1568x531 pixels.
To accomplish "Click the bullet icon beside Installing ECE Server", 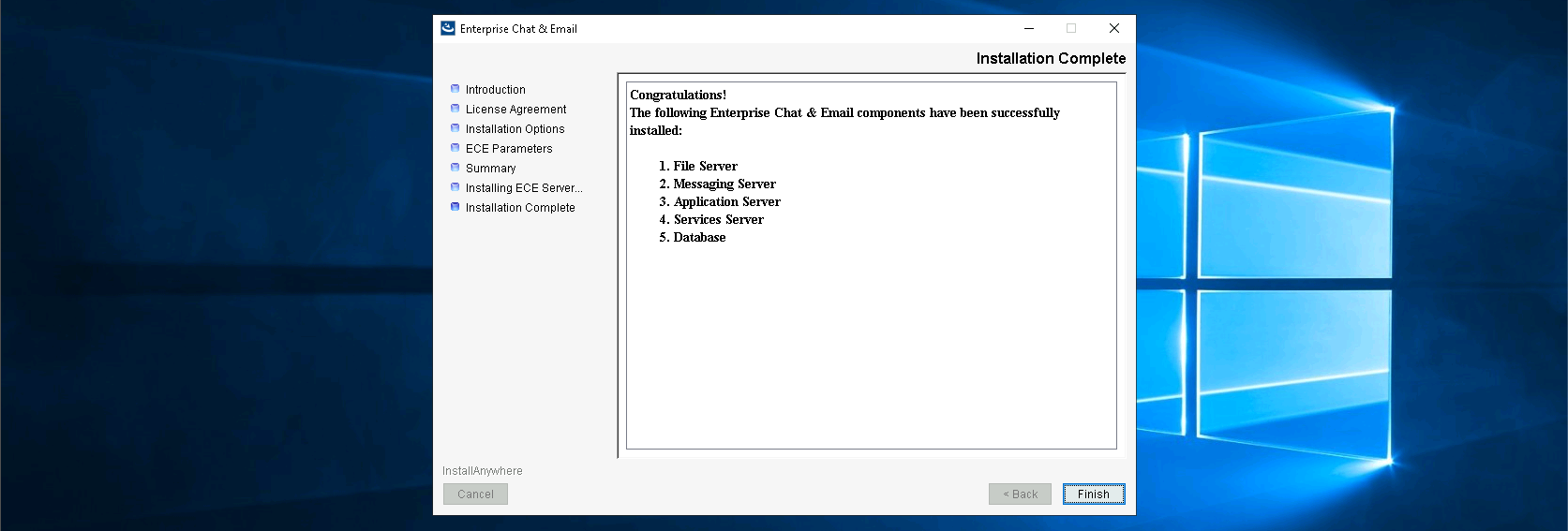I will pos(455,187).
